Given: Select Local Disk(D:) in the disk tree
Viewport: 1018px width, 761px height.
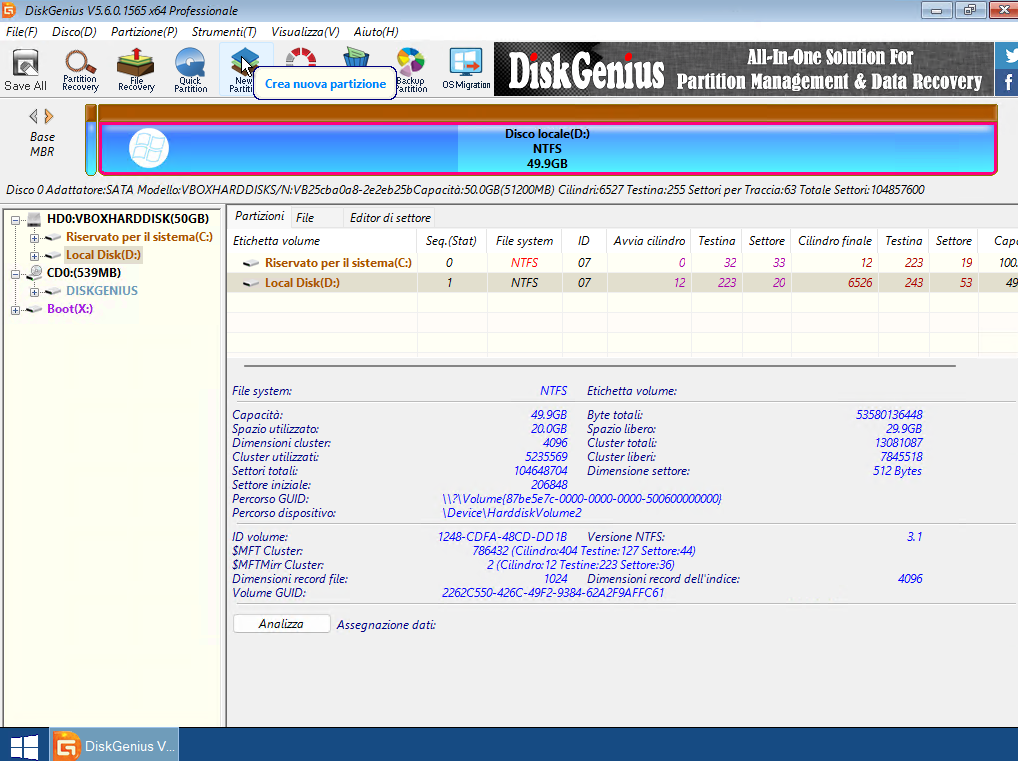Looking at the screenshot, I should [103, 255].
